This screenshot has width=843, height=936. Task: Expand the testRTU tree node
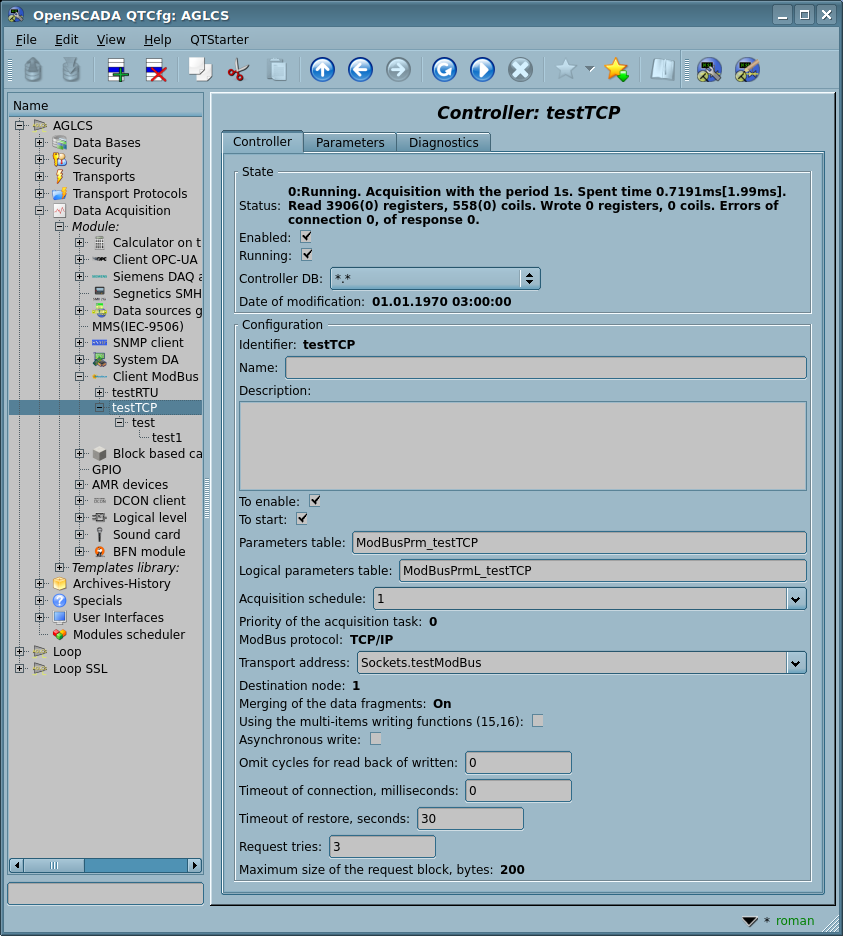100,393
